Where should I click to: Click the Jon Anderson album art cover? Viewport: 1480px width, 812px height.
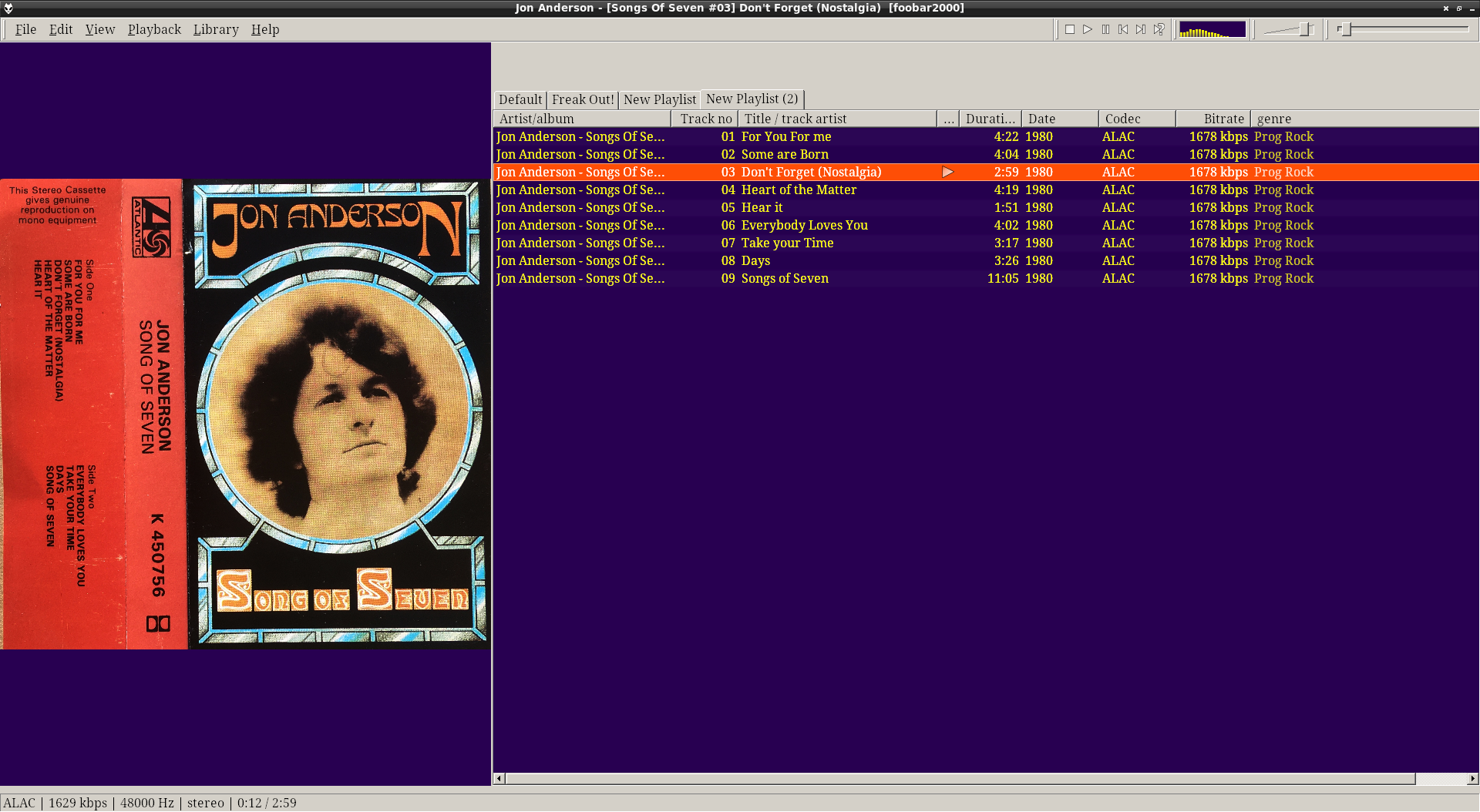point(245,414)
